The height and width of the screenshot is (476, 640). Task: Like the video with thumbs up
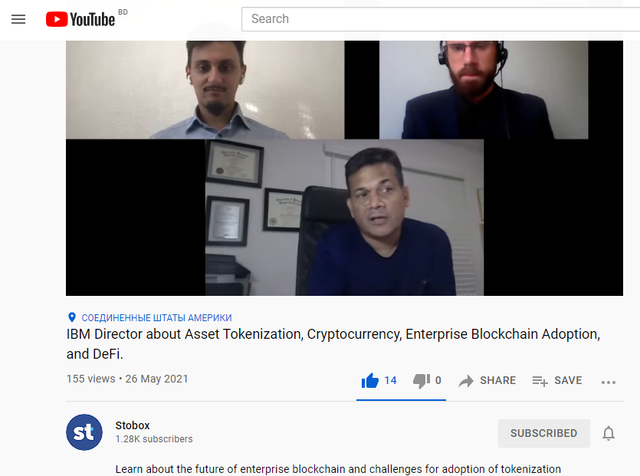click(x=370, y=380)
